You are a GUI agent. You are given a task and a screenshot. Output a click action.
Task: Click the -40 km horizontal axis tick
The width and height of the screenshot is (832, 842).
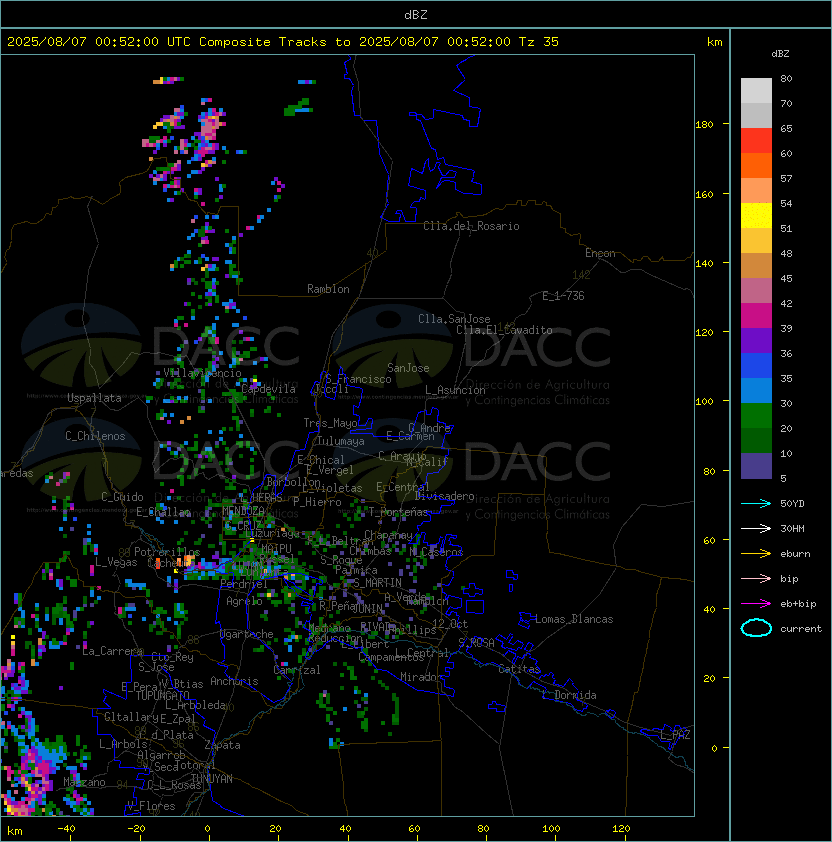click(x=66, y=829)
